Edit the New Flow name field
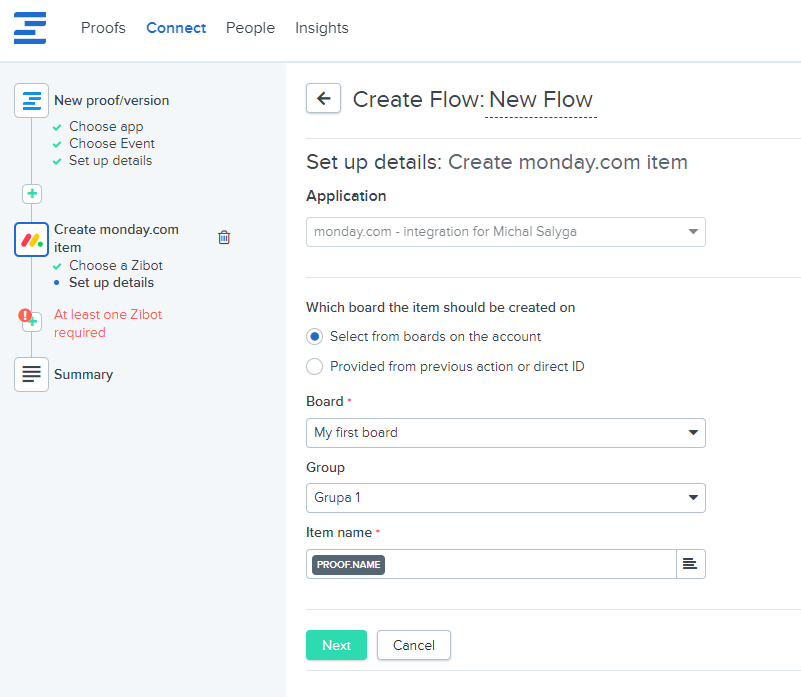Screen dimensions: 801x697 coord(540,100)
